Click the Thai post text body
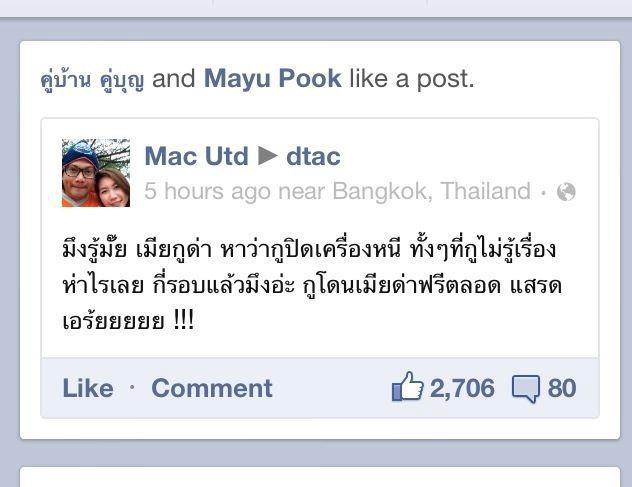This screenshot has width=632, height=487. point(312,285)
